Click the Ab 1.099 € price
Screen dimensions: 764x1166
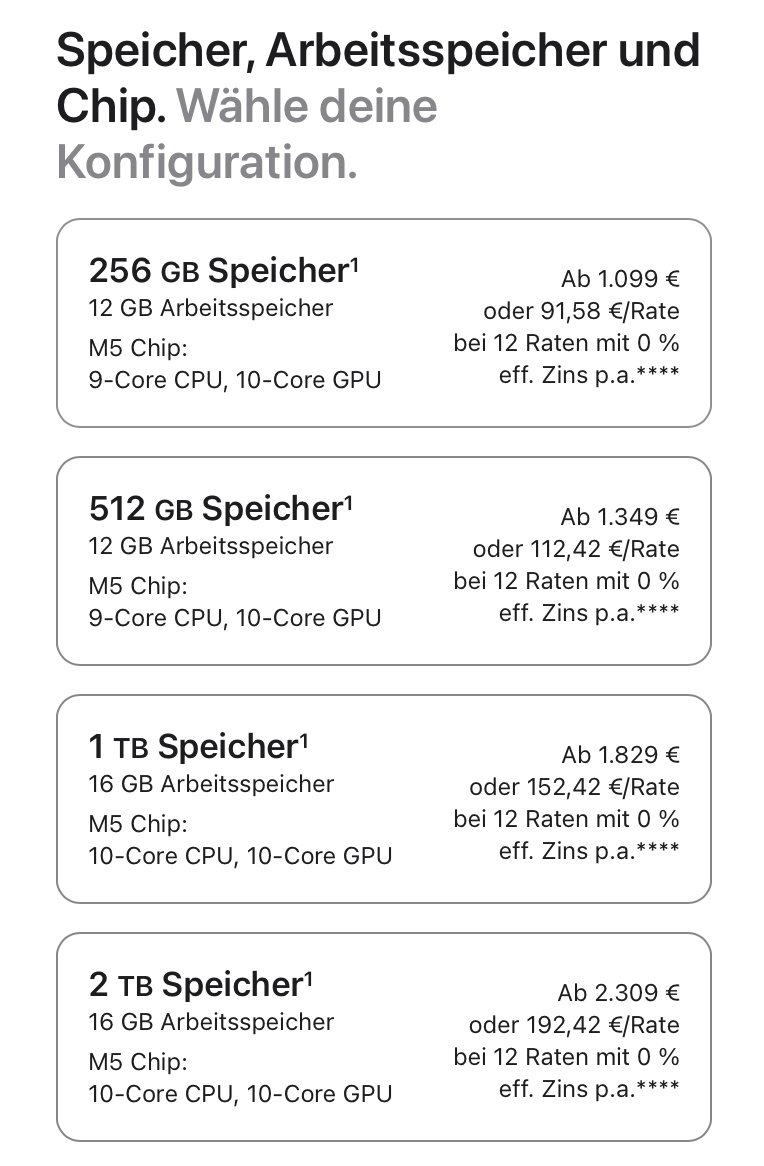(620, 280)
